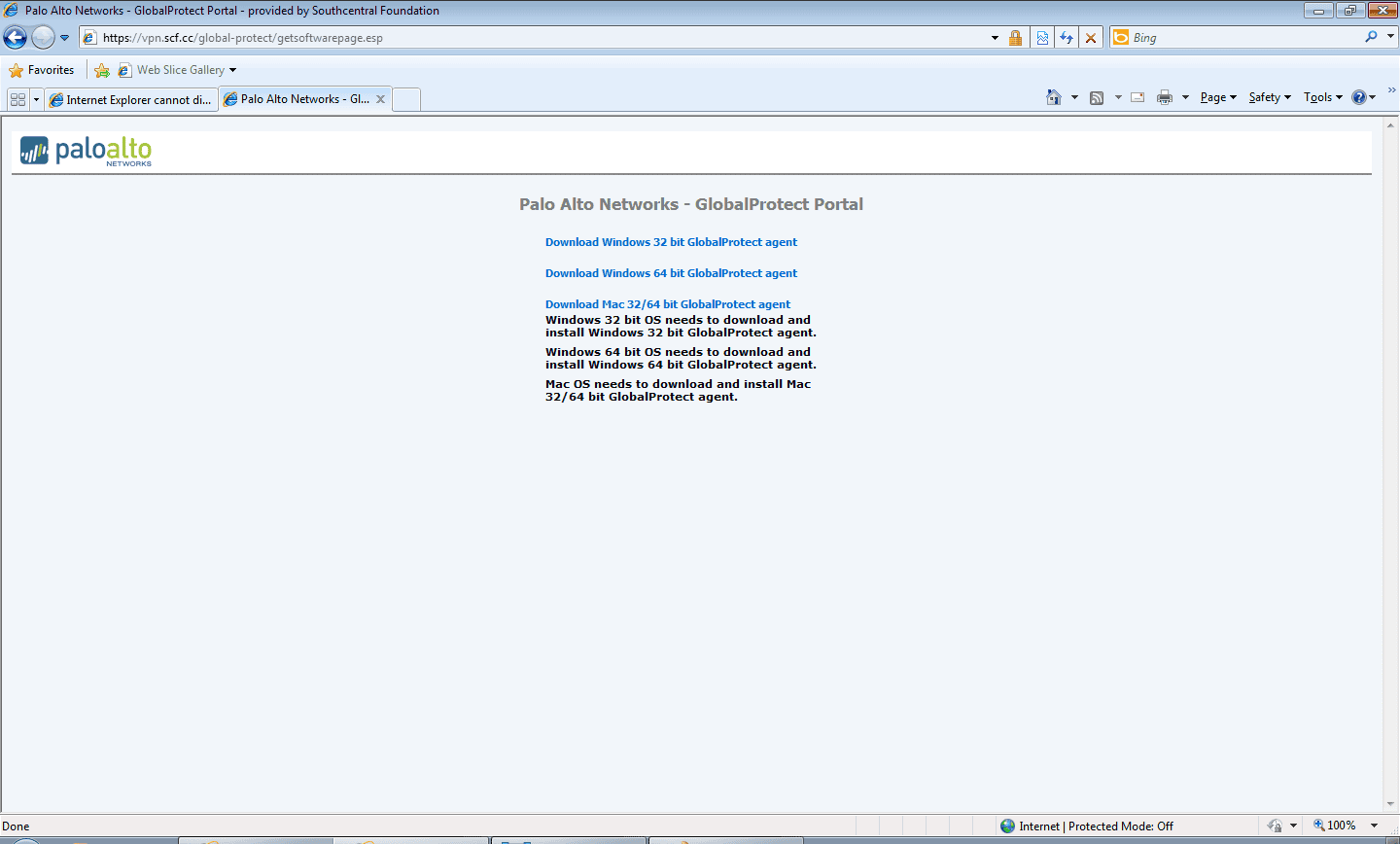Image resolution: width=1400 pixels, height=844 pixels.
Task: Print page with the printer icon
Action: pos(1165,97)
